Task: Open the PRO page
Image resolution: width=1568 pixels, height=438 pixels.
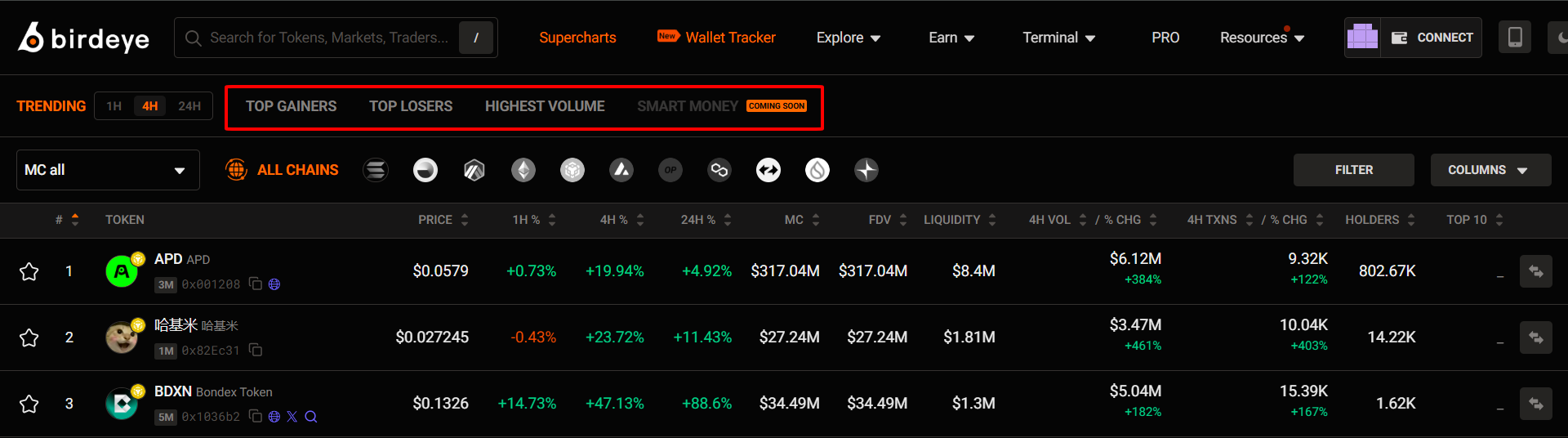Action: click(1165, 38)
